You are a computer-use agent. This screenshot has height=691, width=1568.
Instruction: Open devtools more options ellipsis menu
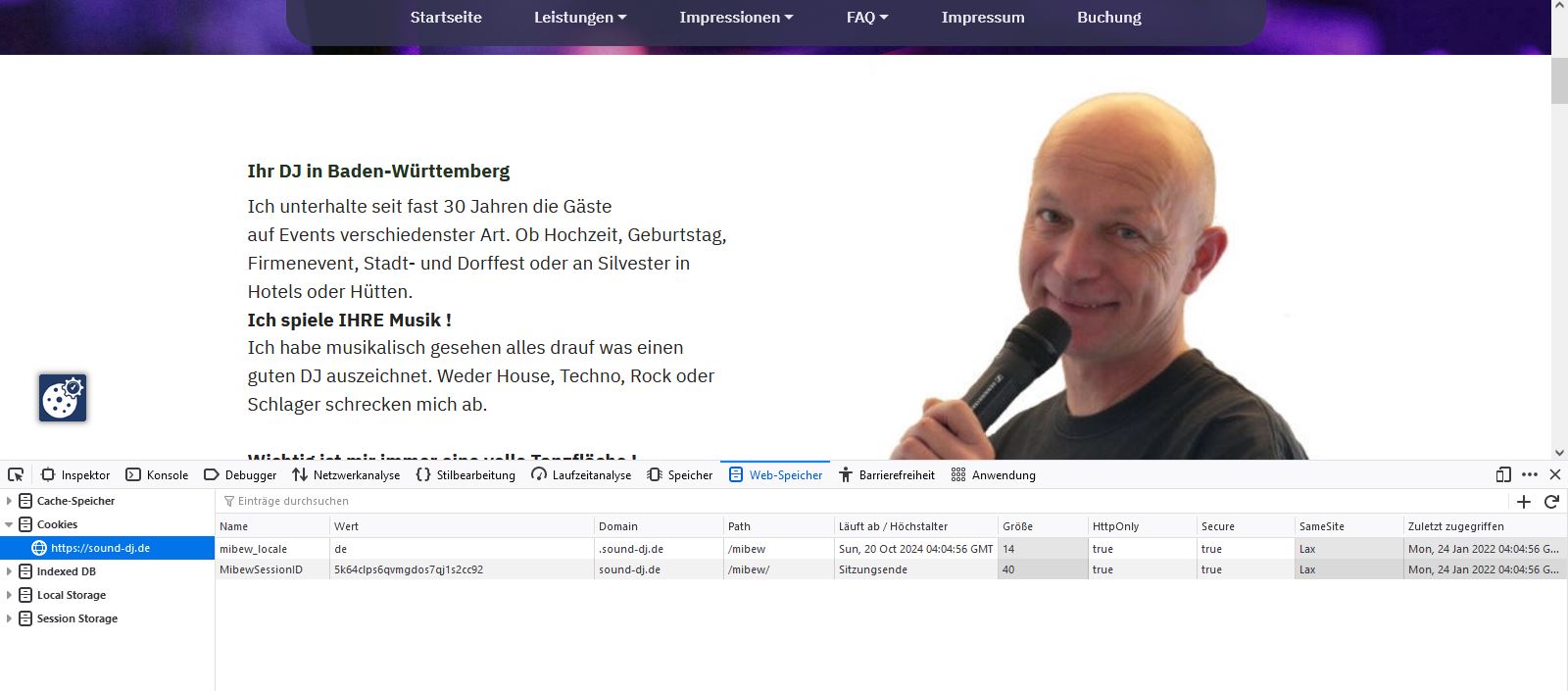(1530, 474)
